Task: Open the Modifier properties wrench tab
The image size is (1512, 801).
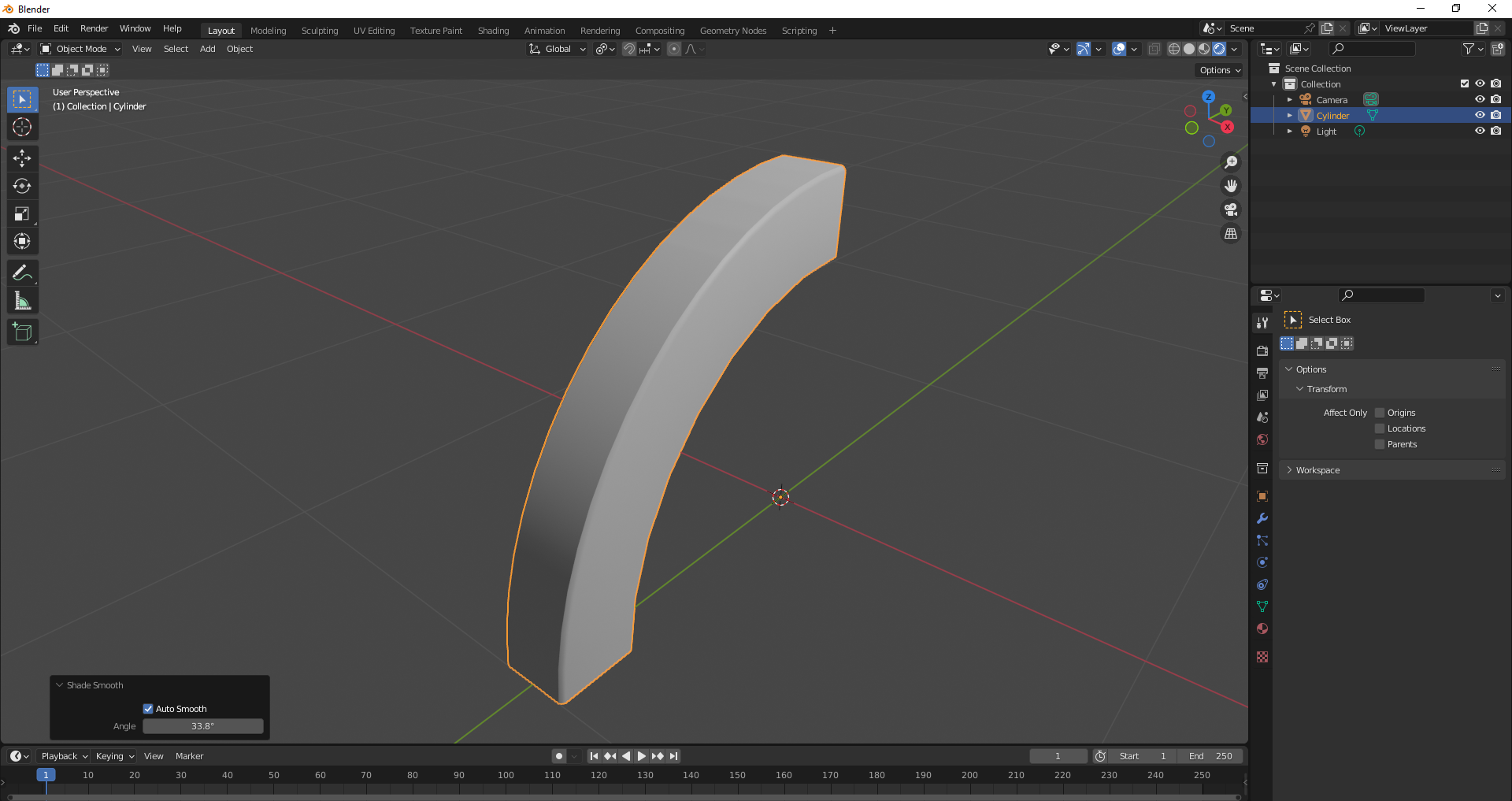Action: tap(1262, 518)
